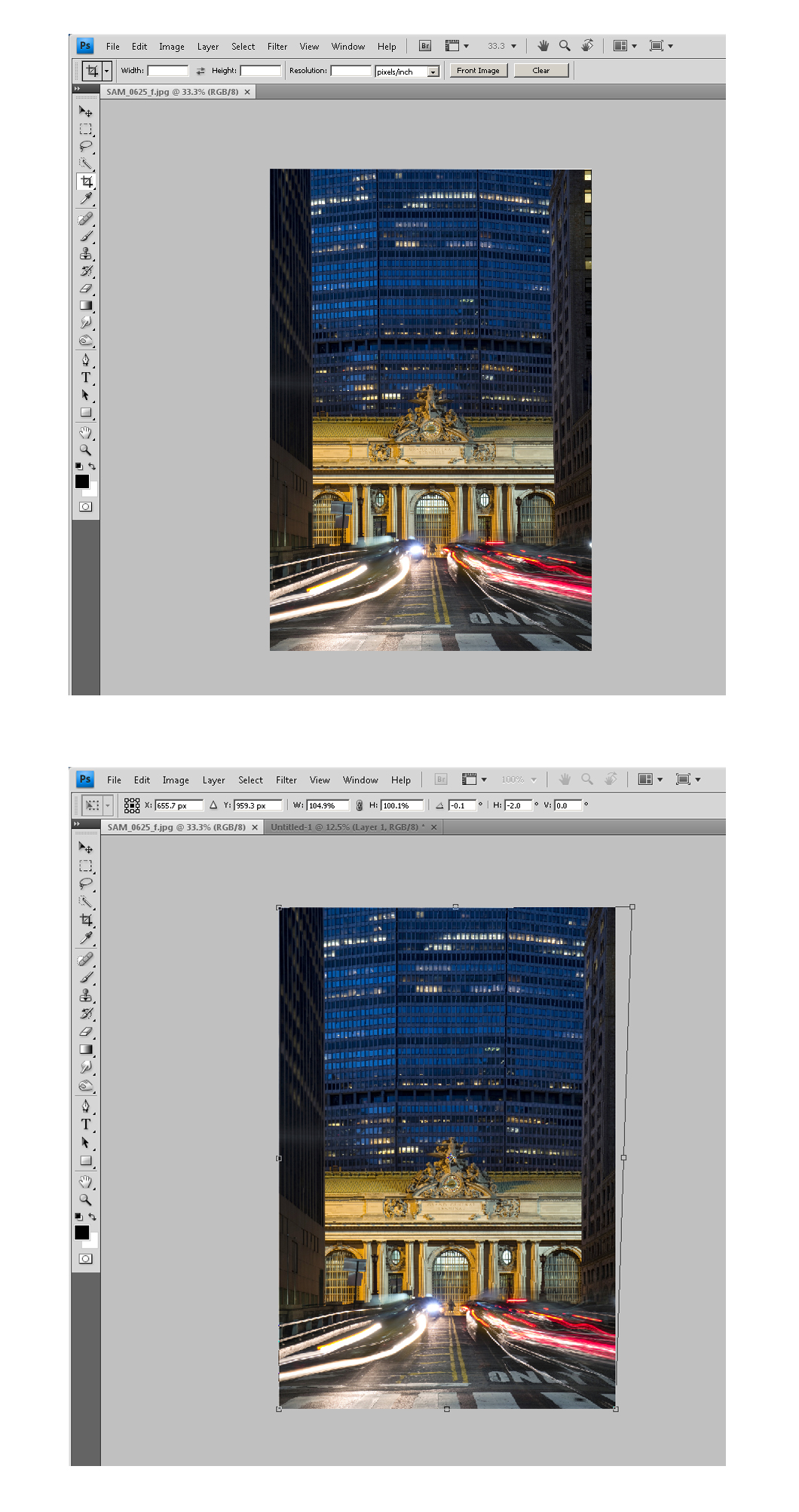Open Crop tool preset picker arrow
The width and height of the screenshot is (799, 1512).
107,71
